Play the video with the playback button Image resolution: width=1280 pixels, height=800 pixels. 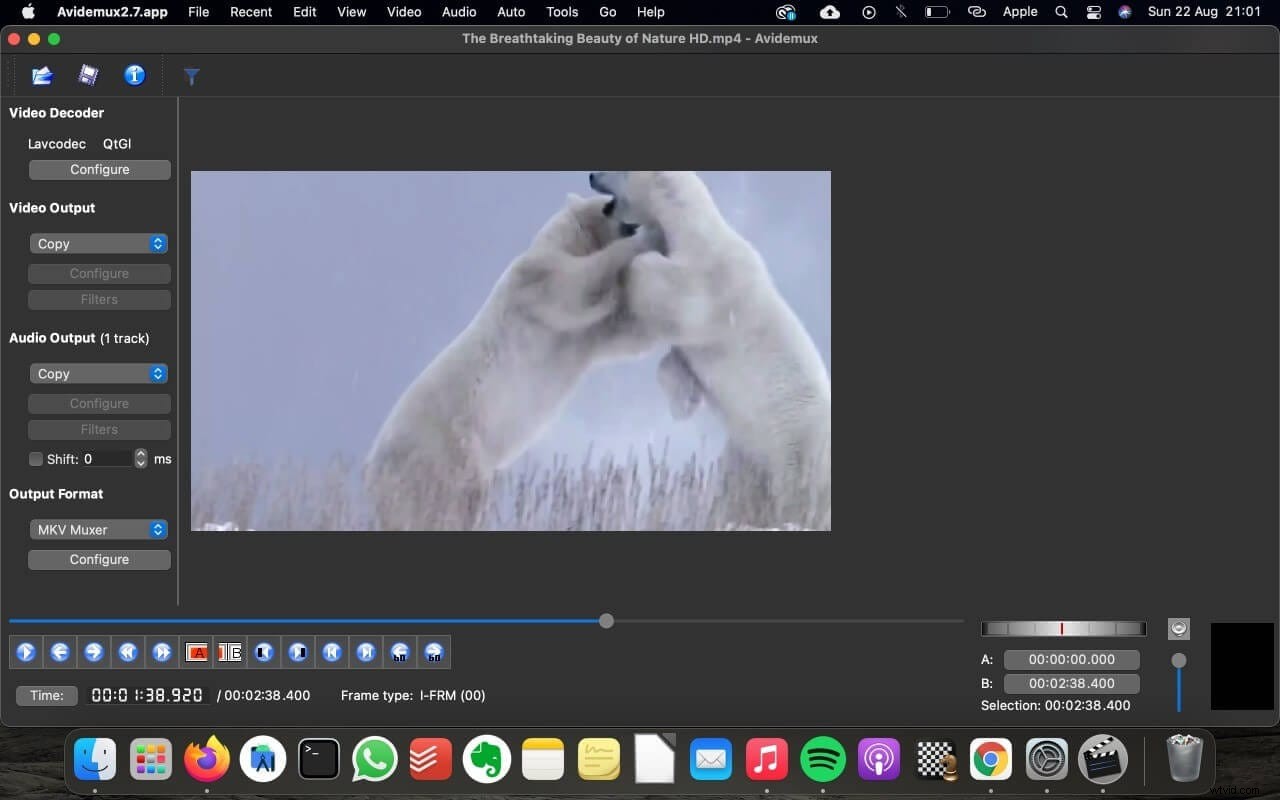click(26, 652)
